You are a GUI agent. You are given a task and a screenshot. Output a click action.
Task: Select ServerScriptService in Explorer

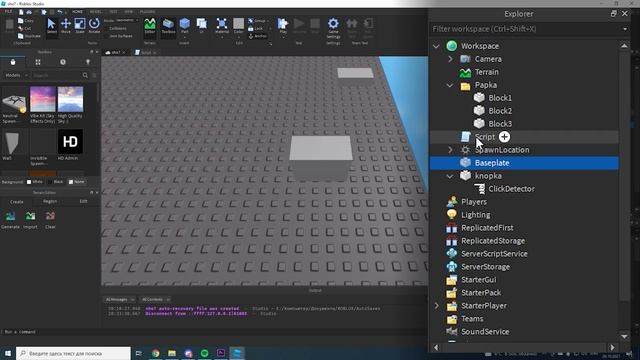pyautogui.click(x=494, y=254)
